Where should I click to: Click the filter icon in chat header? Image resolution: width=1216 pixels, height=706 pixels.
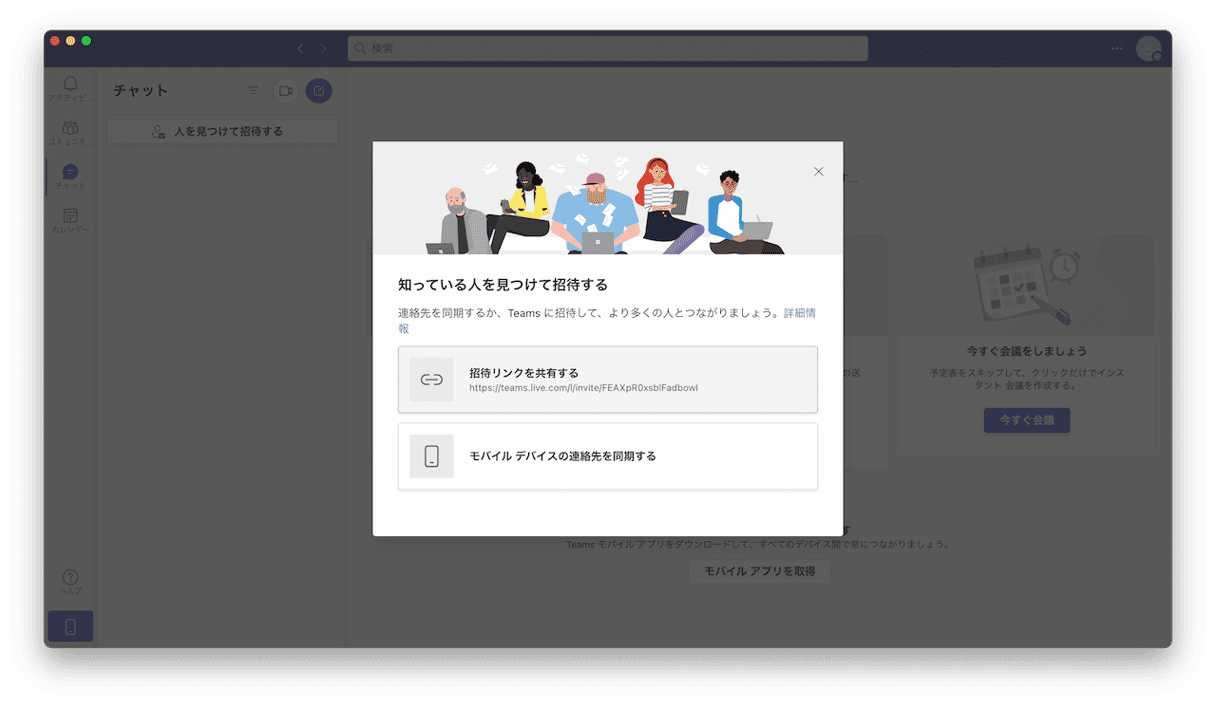click(x=253, y=91)
